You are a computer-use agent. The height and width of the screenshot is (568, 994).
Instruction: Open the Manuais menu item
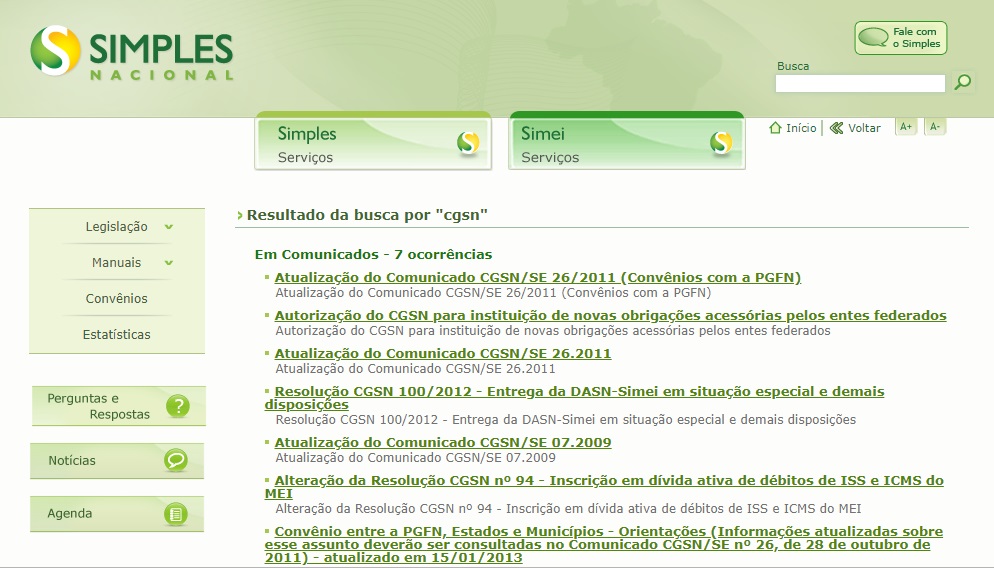point(116,262)
